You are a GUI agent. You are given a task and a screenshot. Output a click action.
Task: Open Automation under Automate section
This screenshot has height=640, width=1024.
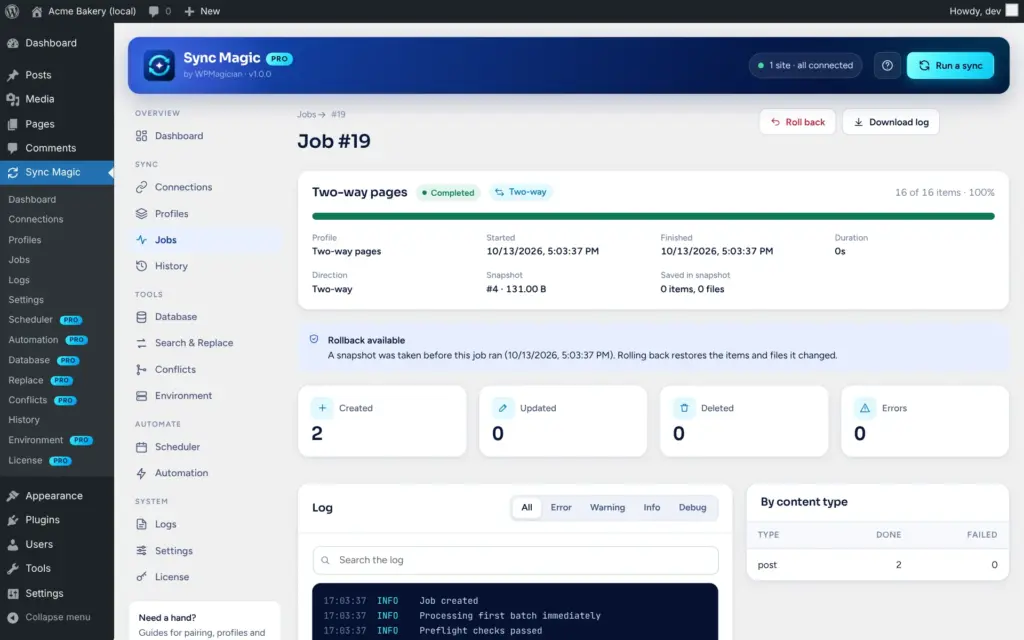(x=204, y=473)
